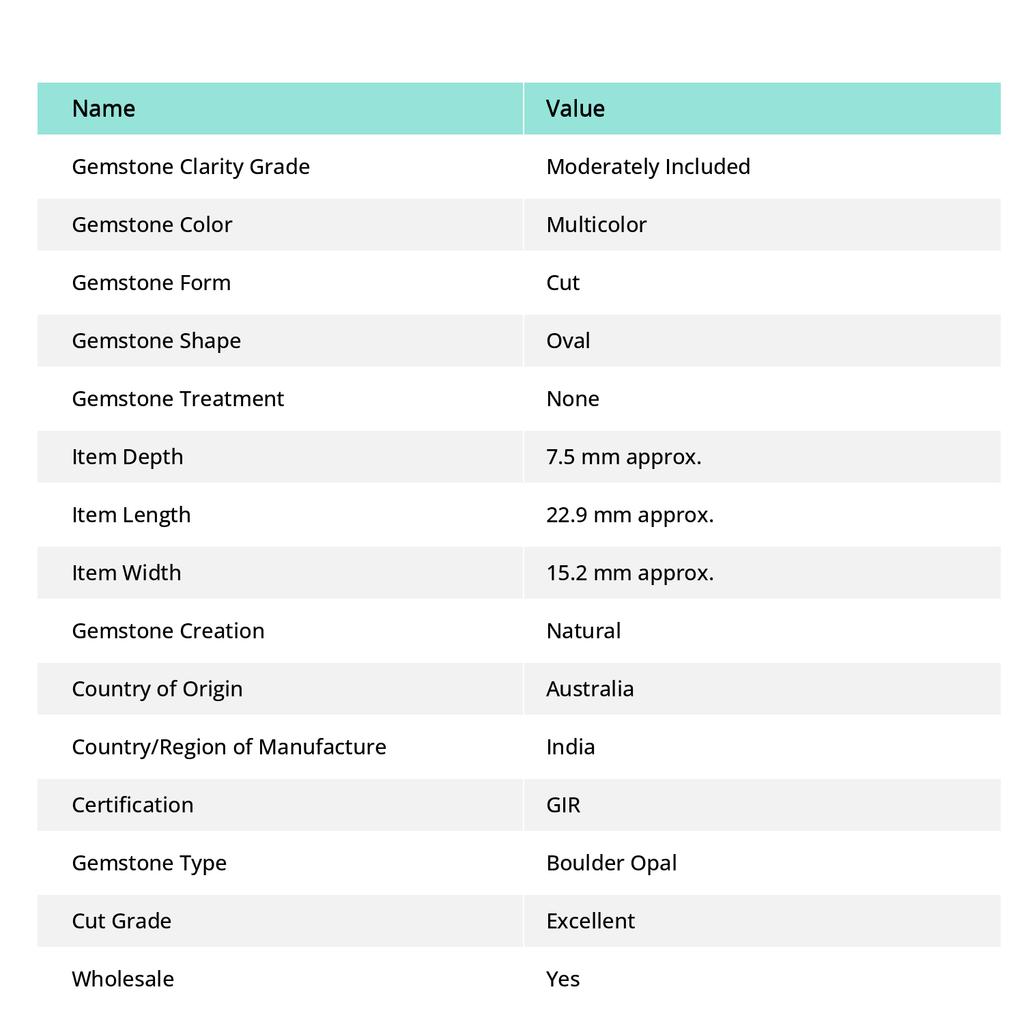1024x1024 pixels.
Task: Click the Australia origin value
Action: coord(590,689)
